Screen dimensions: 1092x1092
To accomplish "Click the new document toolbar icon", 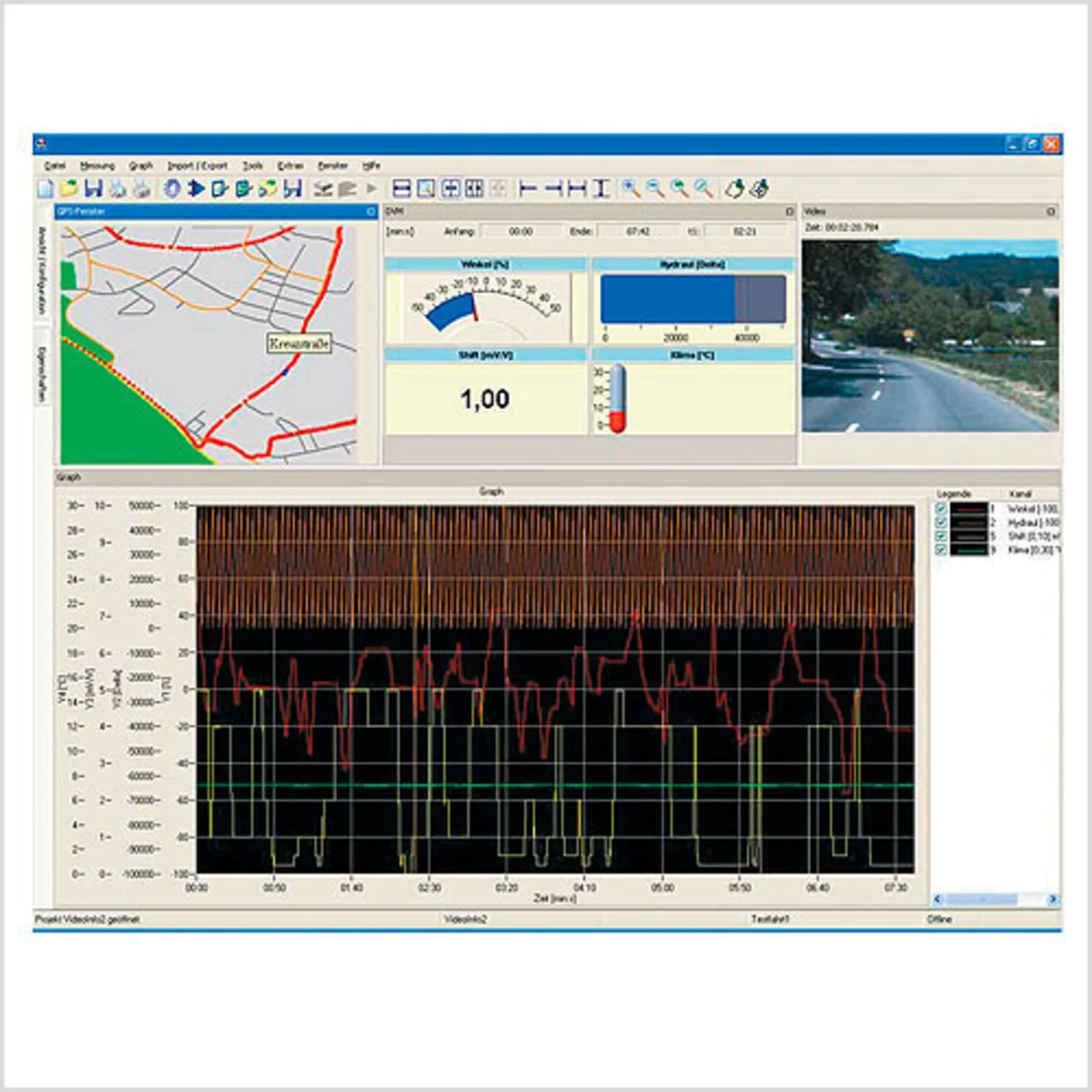I will tap(45, 189).
